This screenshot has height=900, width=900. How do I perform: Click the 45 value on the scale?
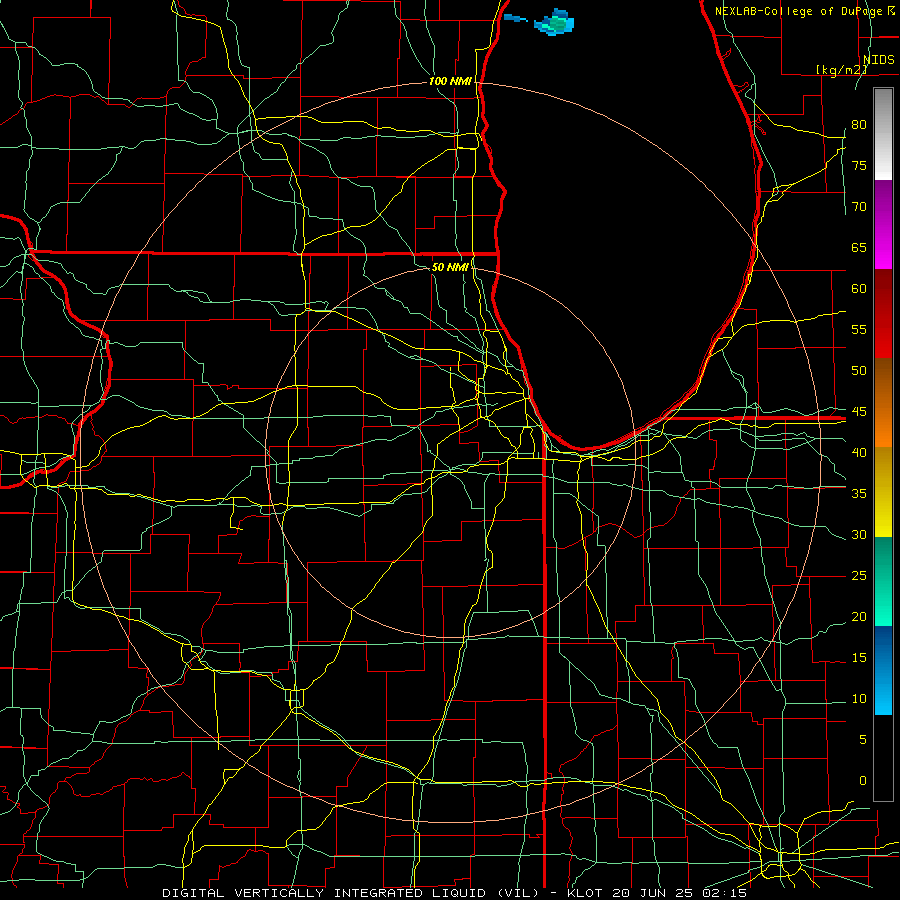coord(859,412)
